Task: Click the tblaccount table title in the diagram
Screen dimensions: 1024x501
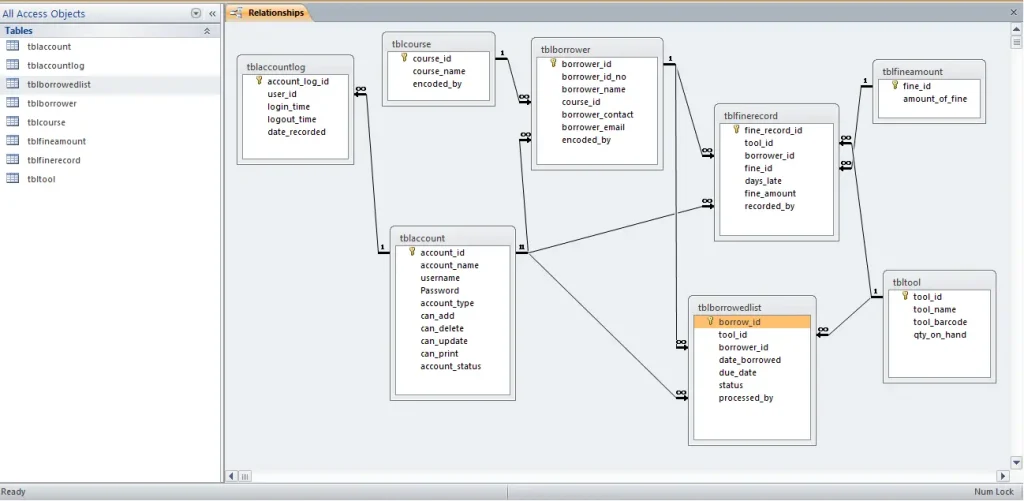Action: coord(422,239)
